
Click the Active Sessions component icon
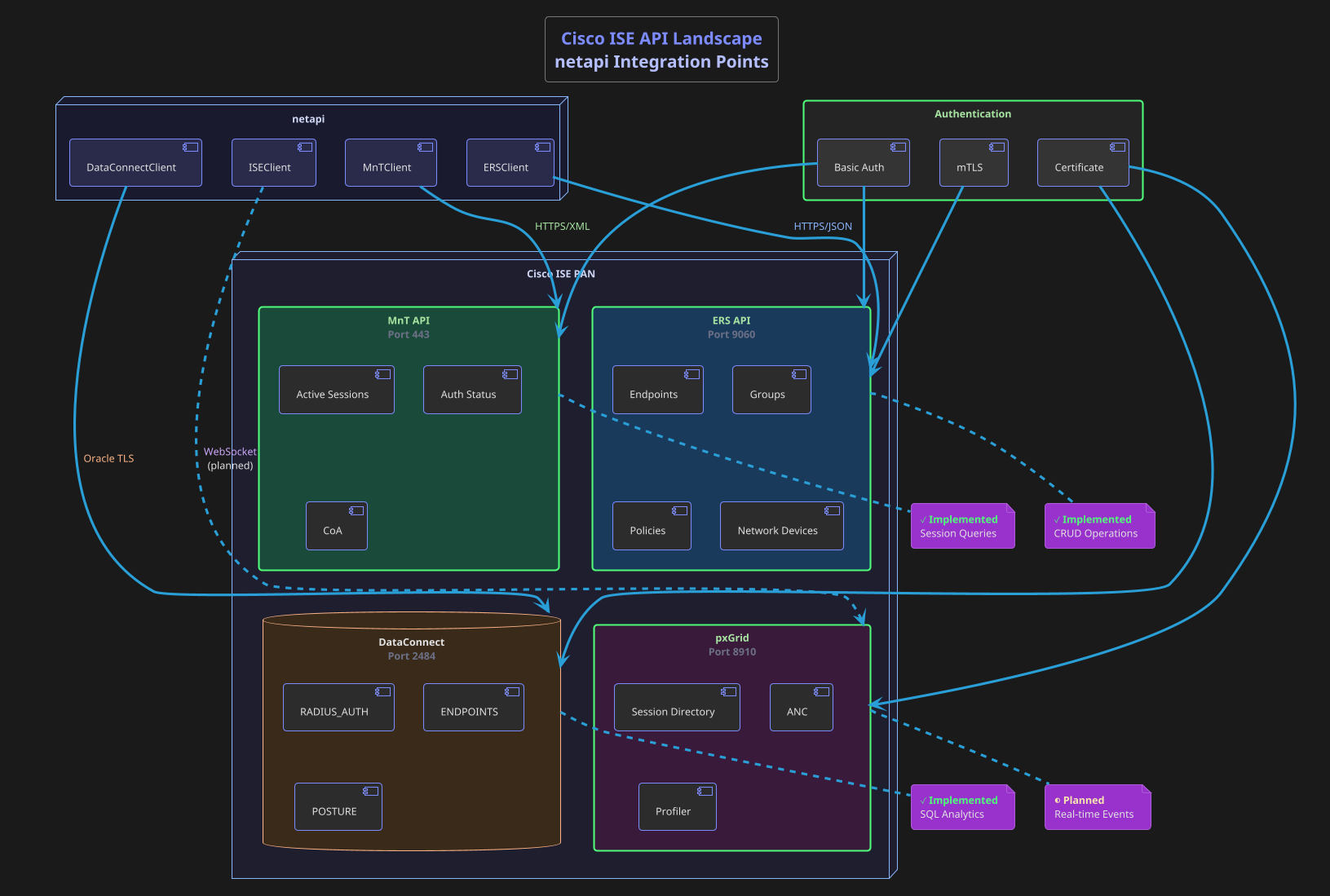tap(382, 374)
